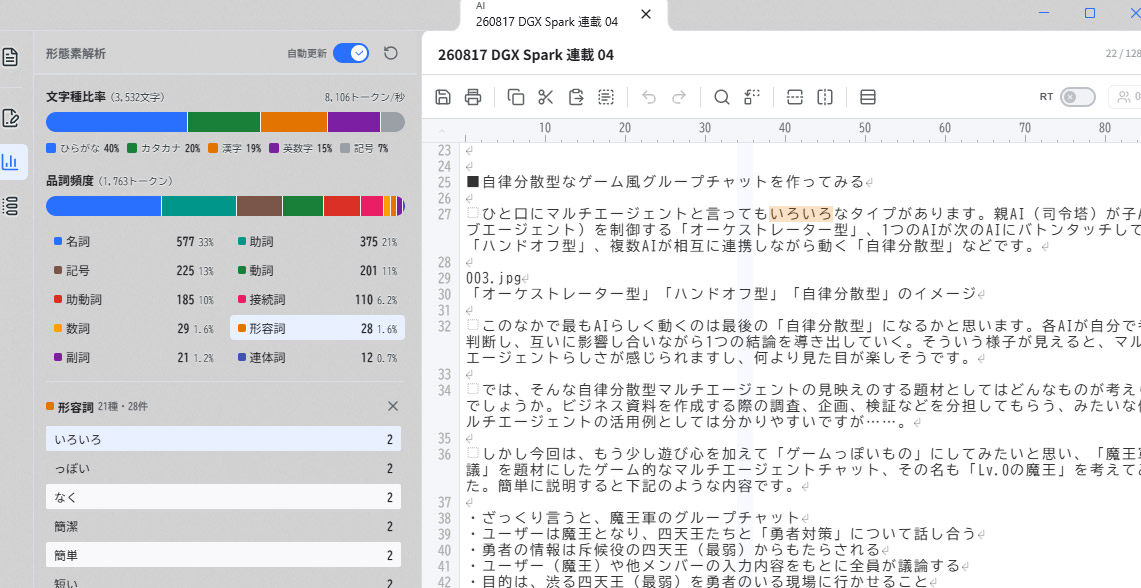Click the document title 260817 DGX Spark 連載 04
This screenshot has width=1141, height=588.
pyautogui.click(x=525, y=55)
